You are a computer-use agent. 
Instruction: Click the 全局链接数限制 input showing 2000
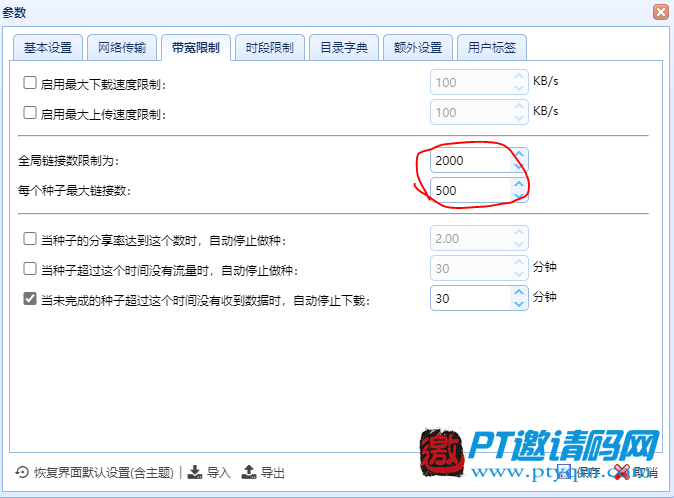tap(471, 160)
